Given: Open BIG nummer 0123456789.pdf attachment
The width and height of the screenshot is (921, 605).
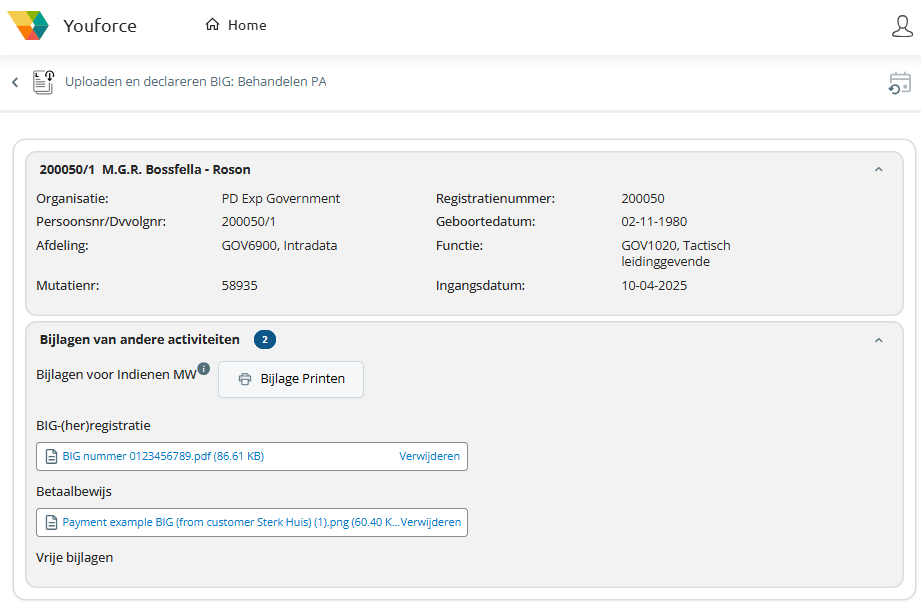Looking at the screenshot, I should (163, 456).
